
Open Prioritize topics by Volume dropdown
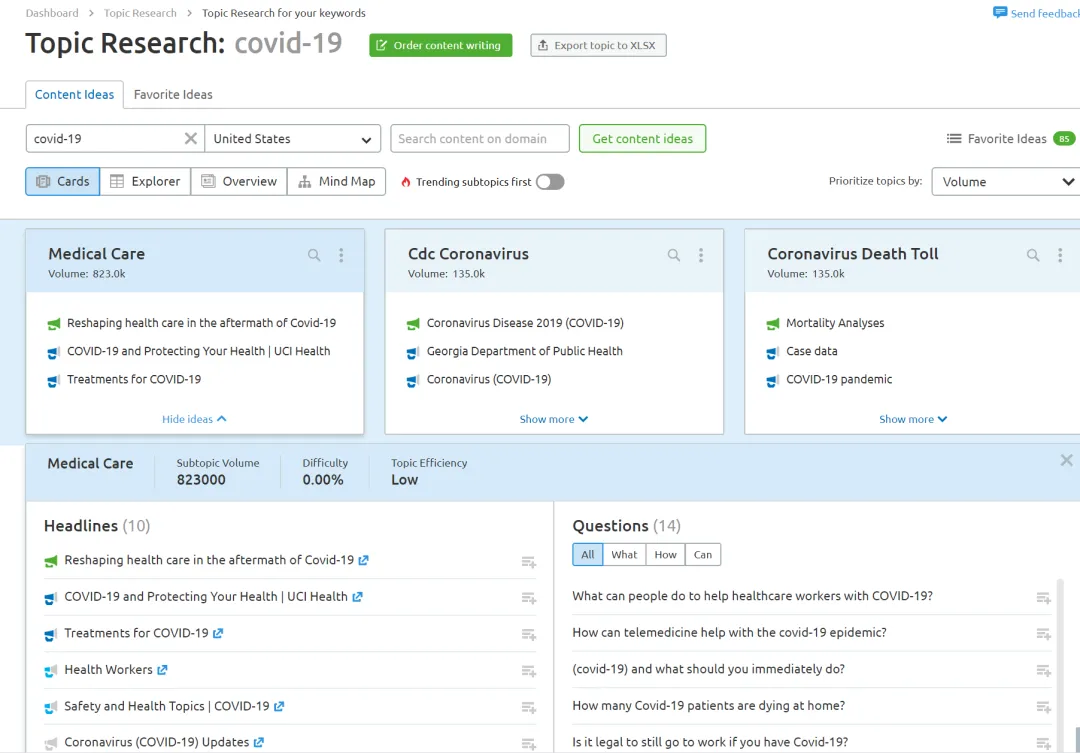point(1006,182)
